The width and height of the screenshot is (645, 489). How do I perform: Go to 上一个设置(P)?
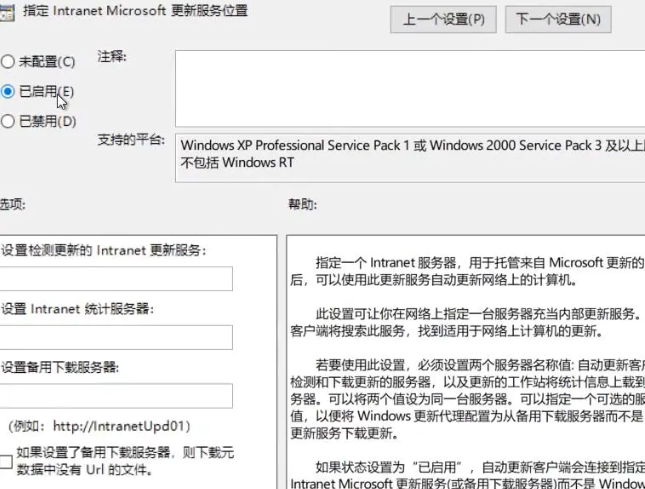443,19
